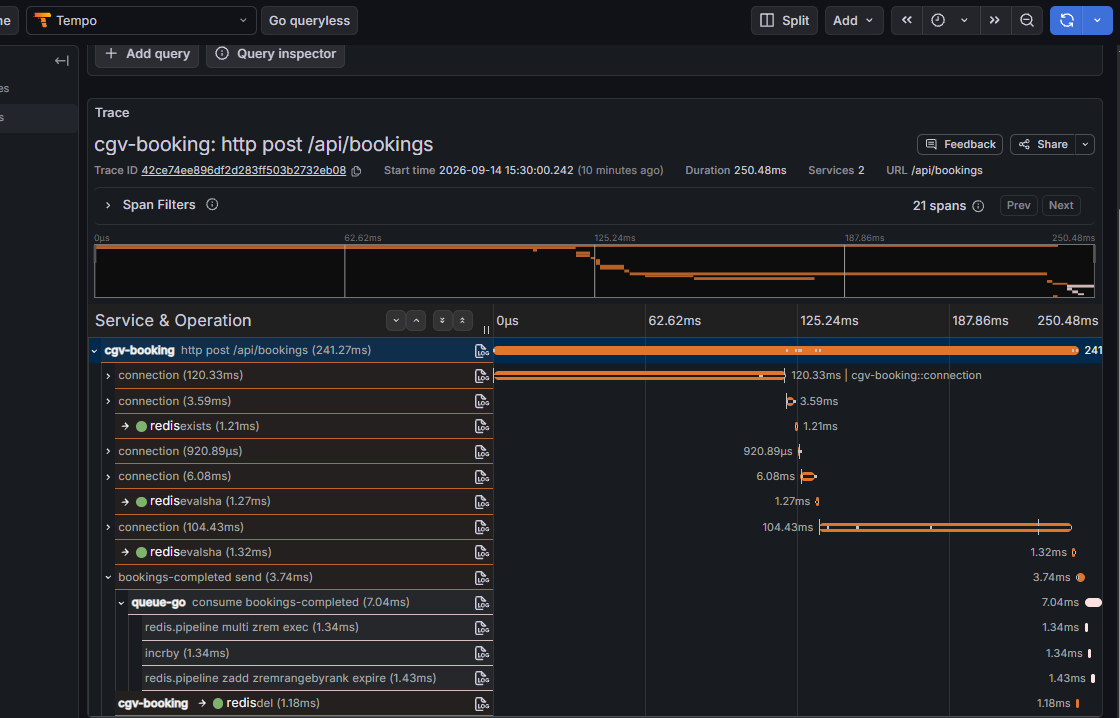Open the time picker clock icon

[938, 21]
